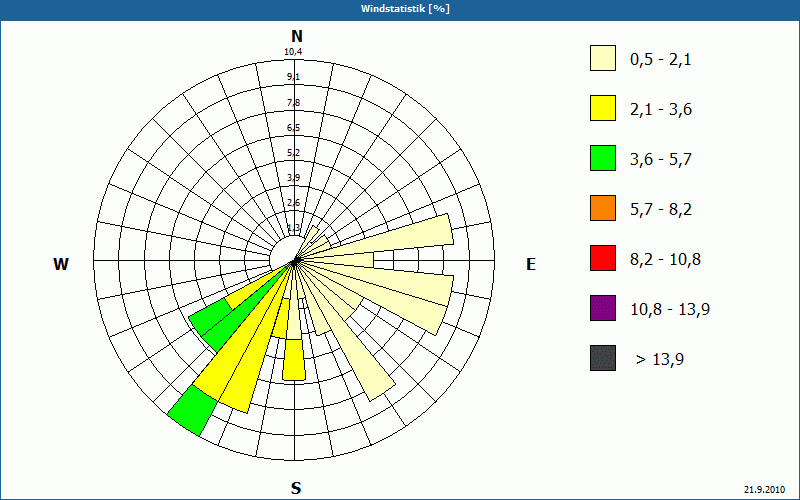Click the dark gray > 13,9 legend swatch
Viewport: 800px width, 500px height.
(x=603, y=358)
